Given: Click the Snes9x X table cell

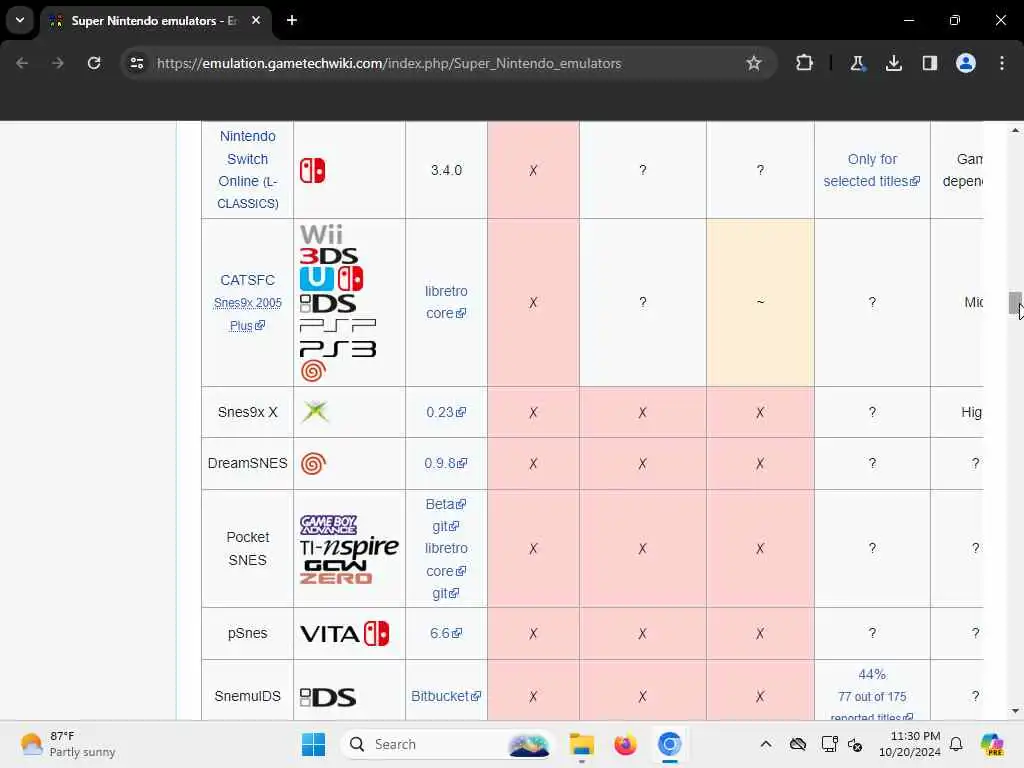Looking at the screenshot, I should tap(248, 412).
